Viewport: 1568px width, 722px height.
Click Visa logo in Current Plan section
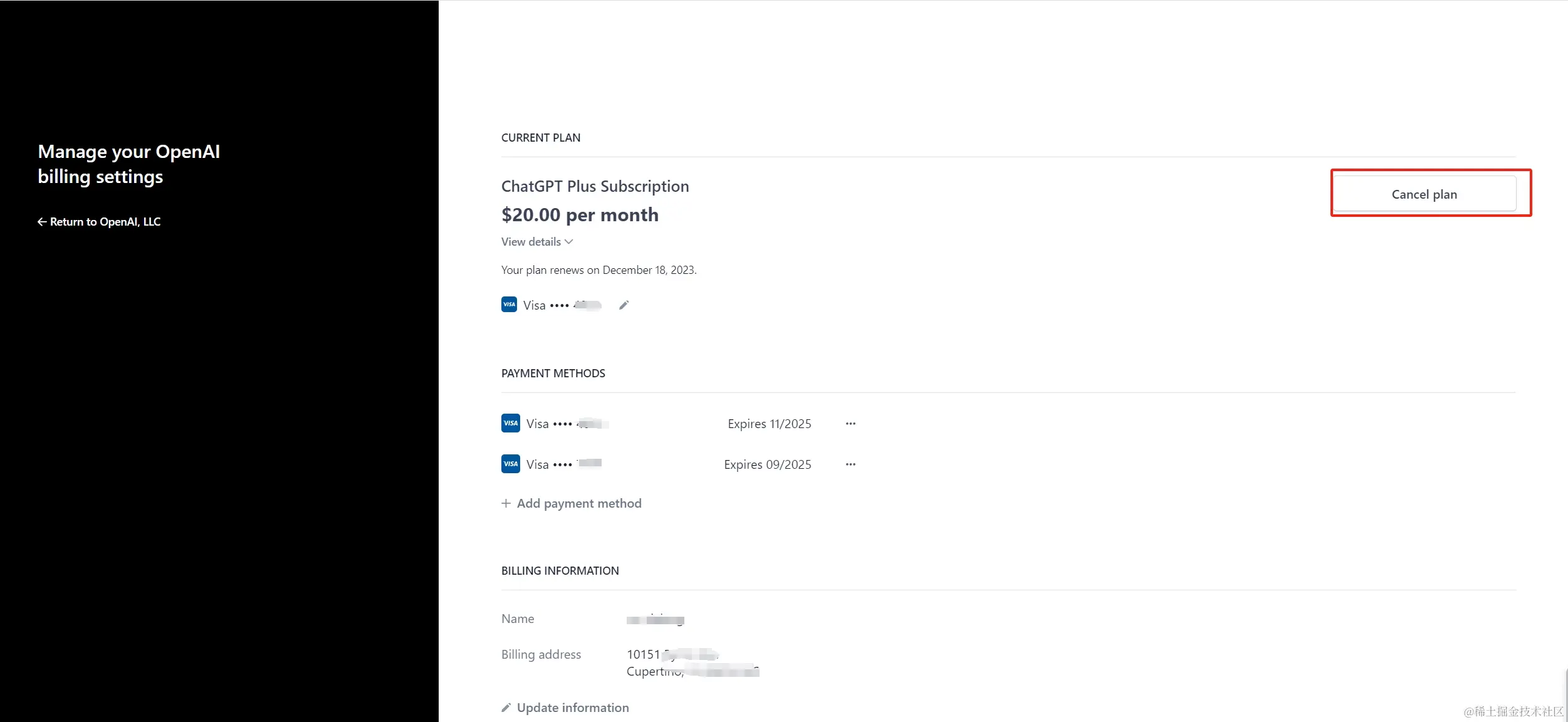[x=509, y=305]
